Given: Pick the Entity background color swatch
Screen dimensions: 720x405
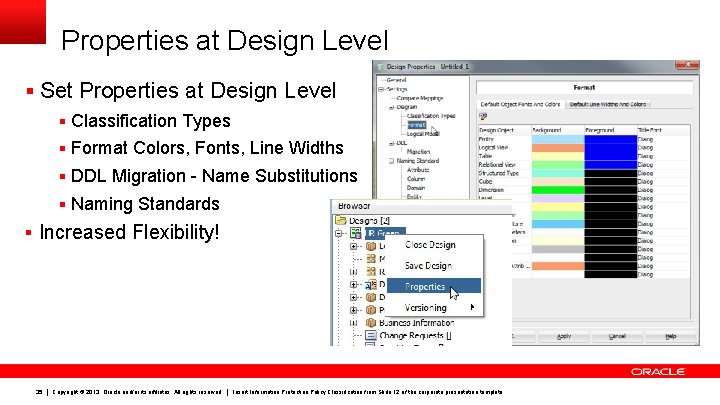Looking at the screenshot, I should [x=558, y=139].
